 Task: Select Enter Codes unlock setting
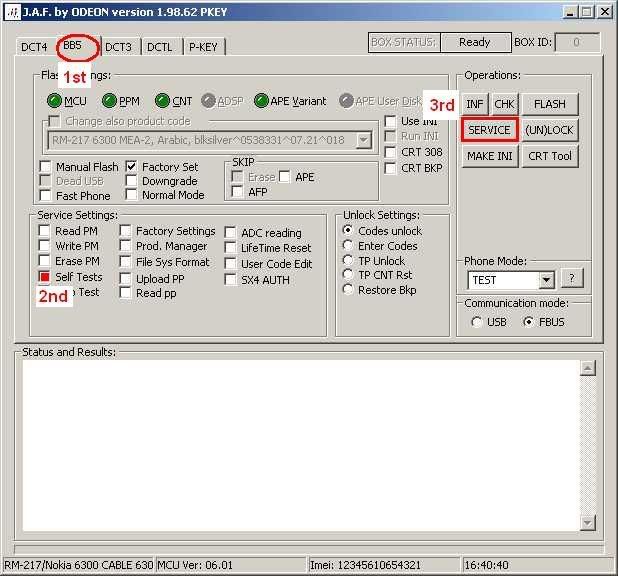coord(348,246)
